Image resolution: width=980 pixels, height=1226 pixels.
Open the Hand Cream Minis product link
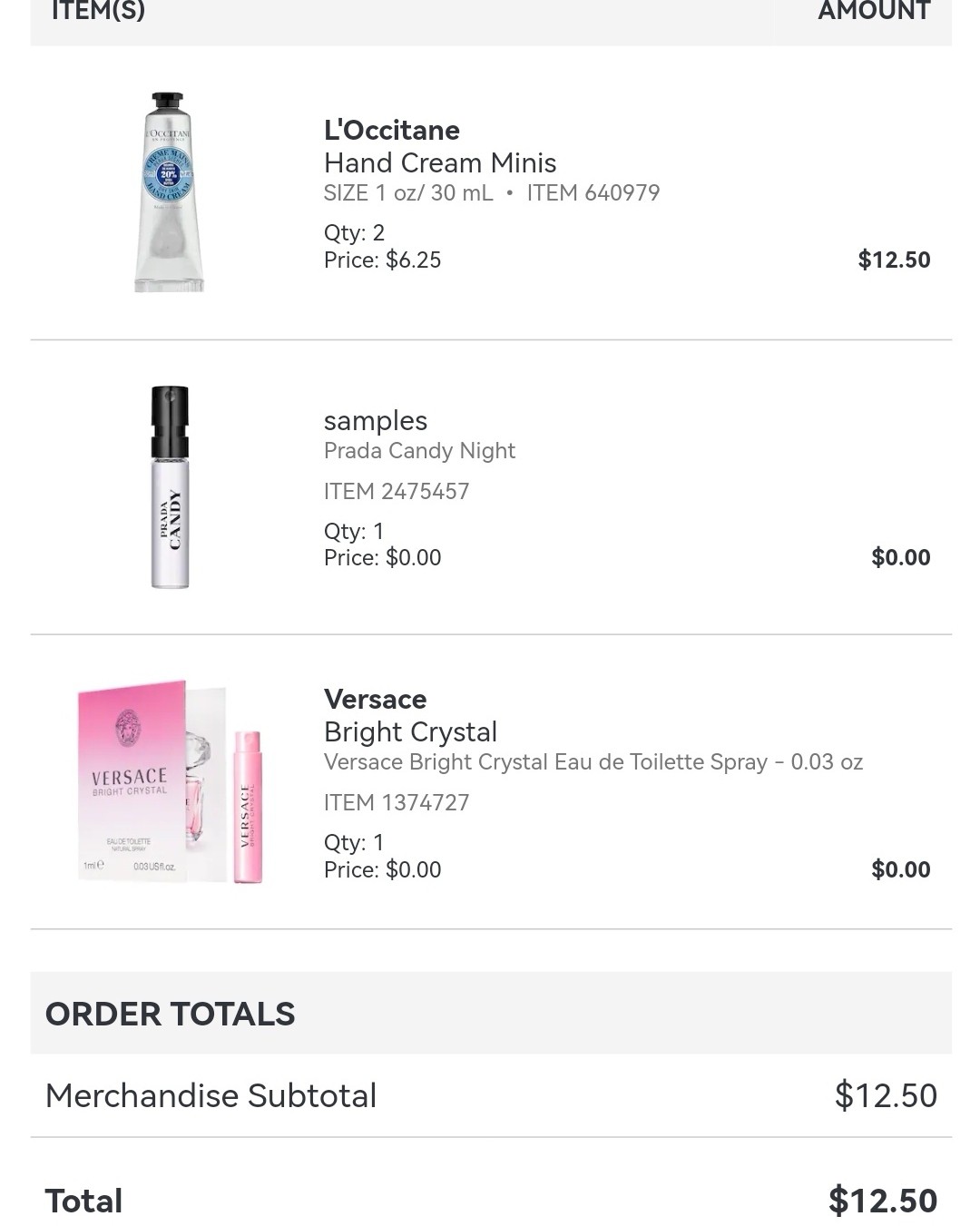point(440,163)
